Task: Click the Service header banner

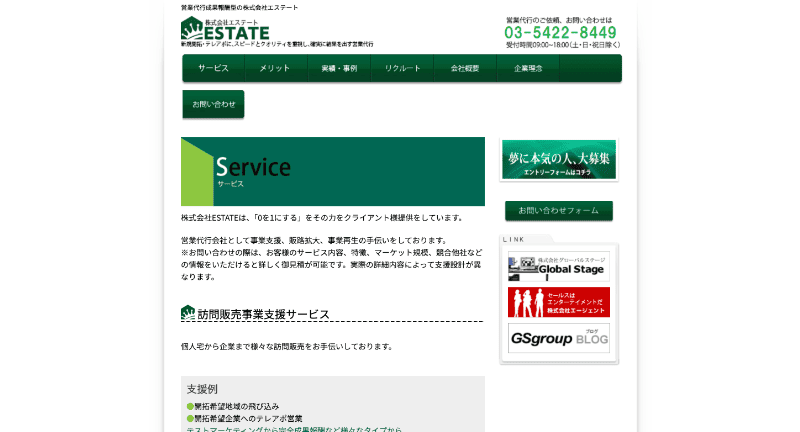Action: coord(333,171)
